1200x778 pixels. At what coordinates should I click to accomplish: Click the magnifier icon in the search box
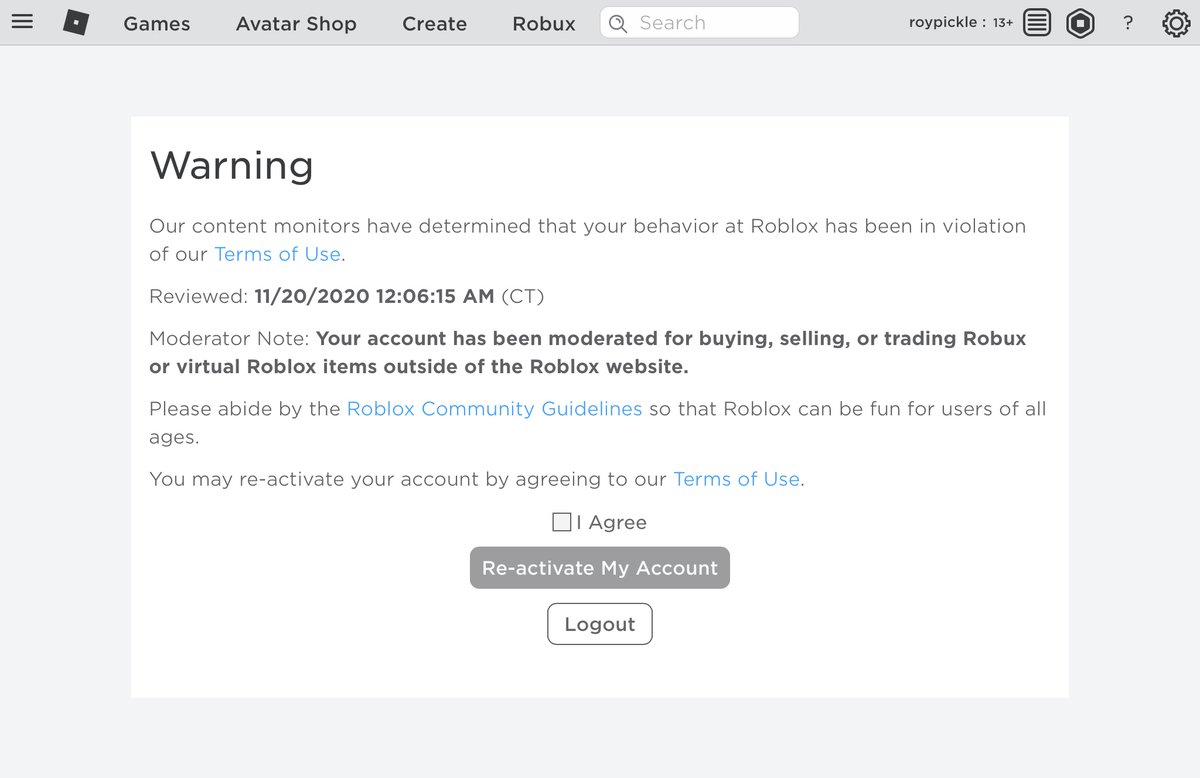point(618,23)
